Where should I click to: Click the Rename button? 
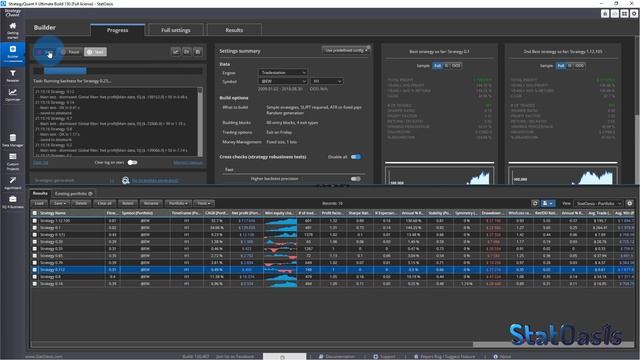tap(151, 203)
